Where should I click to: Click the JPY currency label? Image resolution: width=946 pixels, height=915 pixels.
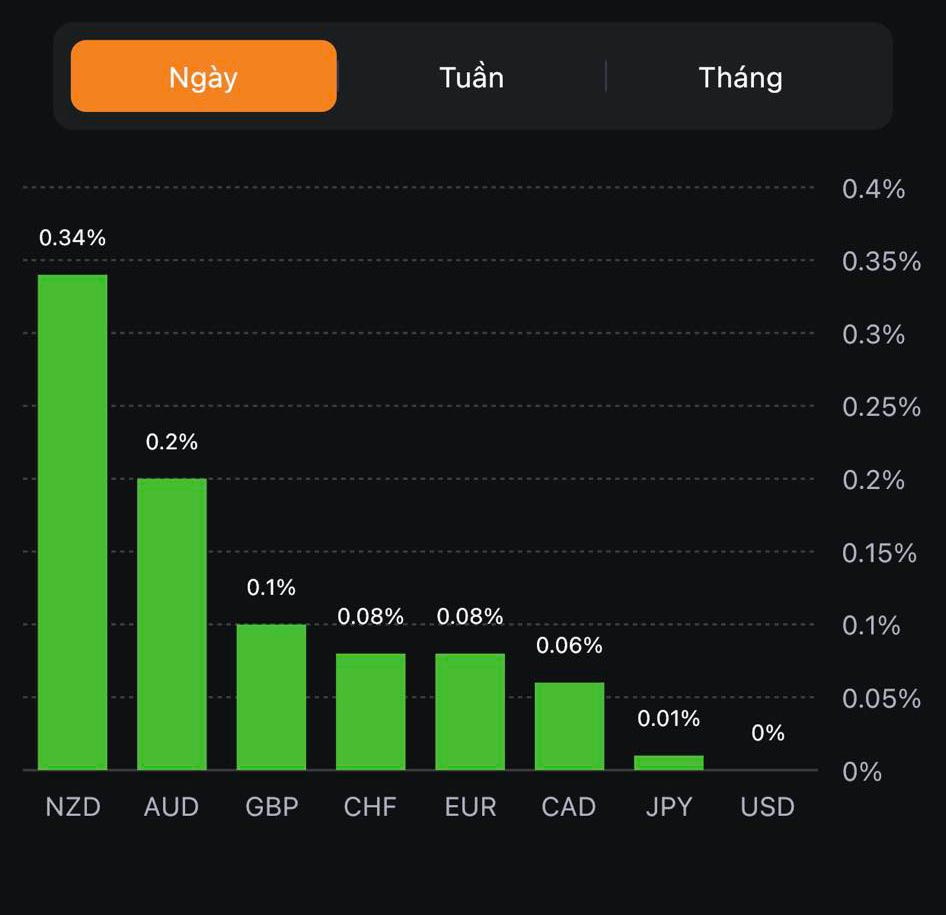pyautogui.click(x=669, y=807)
